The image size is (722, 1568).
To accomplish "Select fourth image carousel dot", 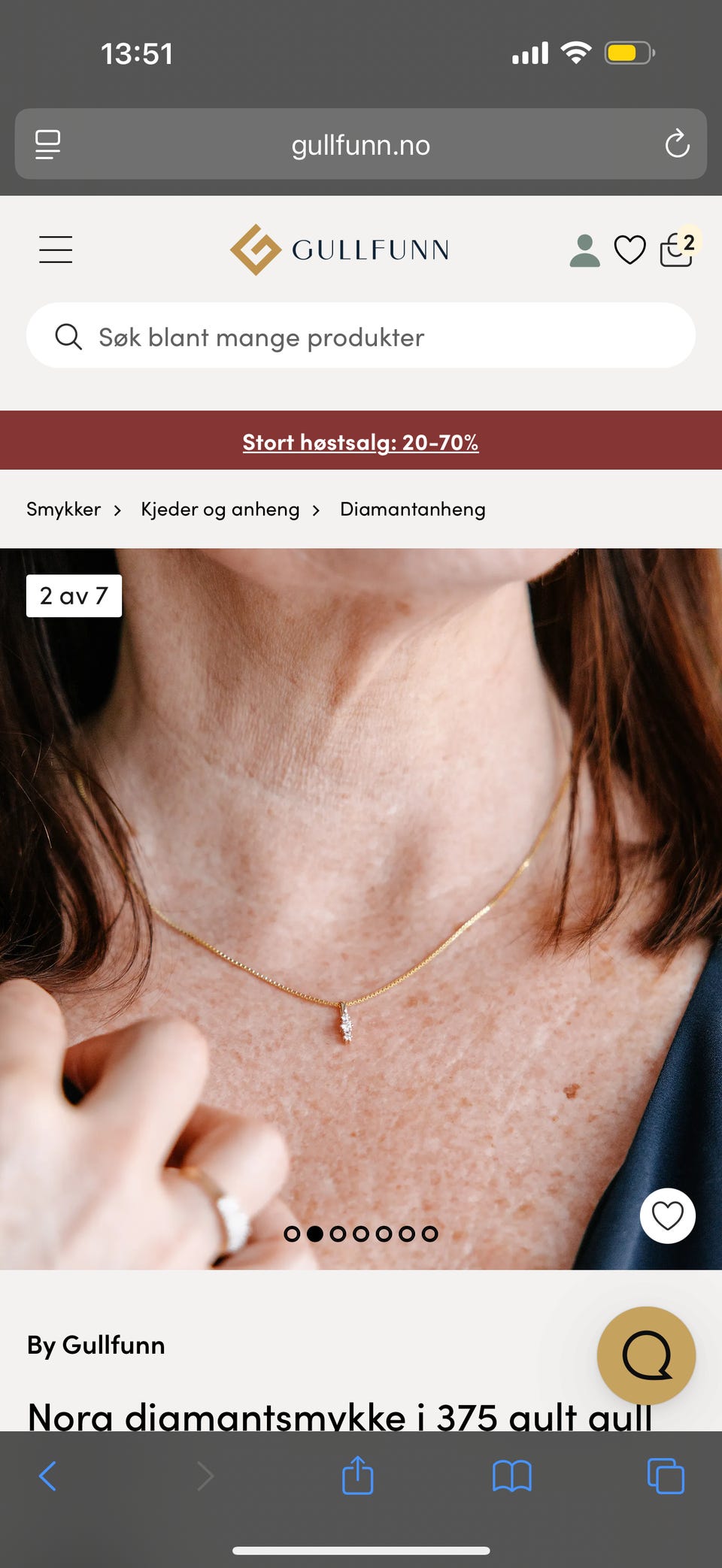I will click(x=361, y=1234).
